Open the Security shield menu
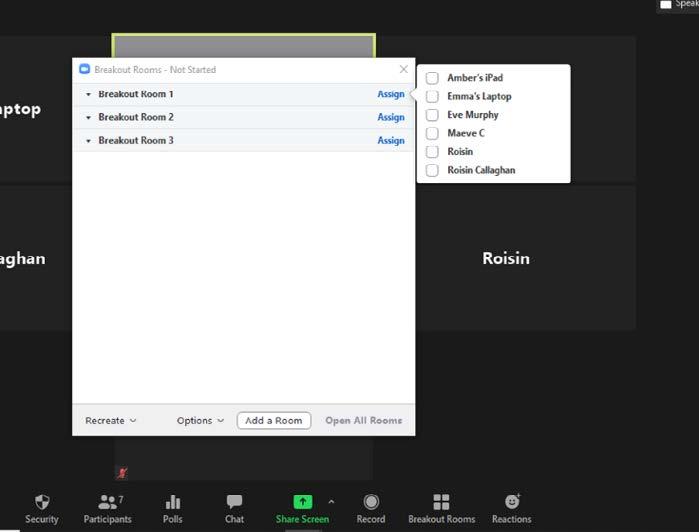 (42, 508)
